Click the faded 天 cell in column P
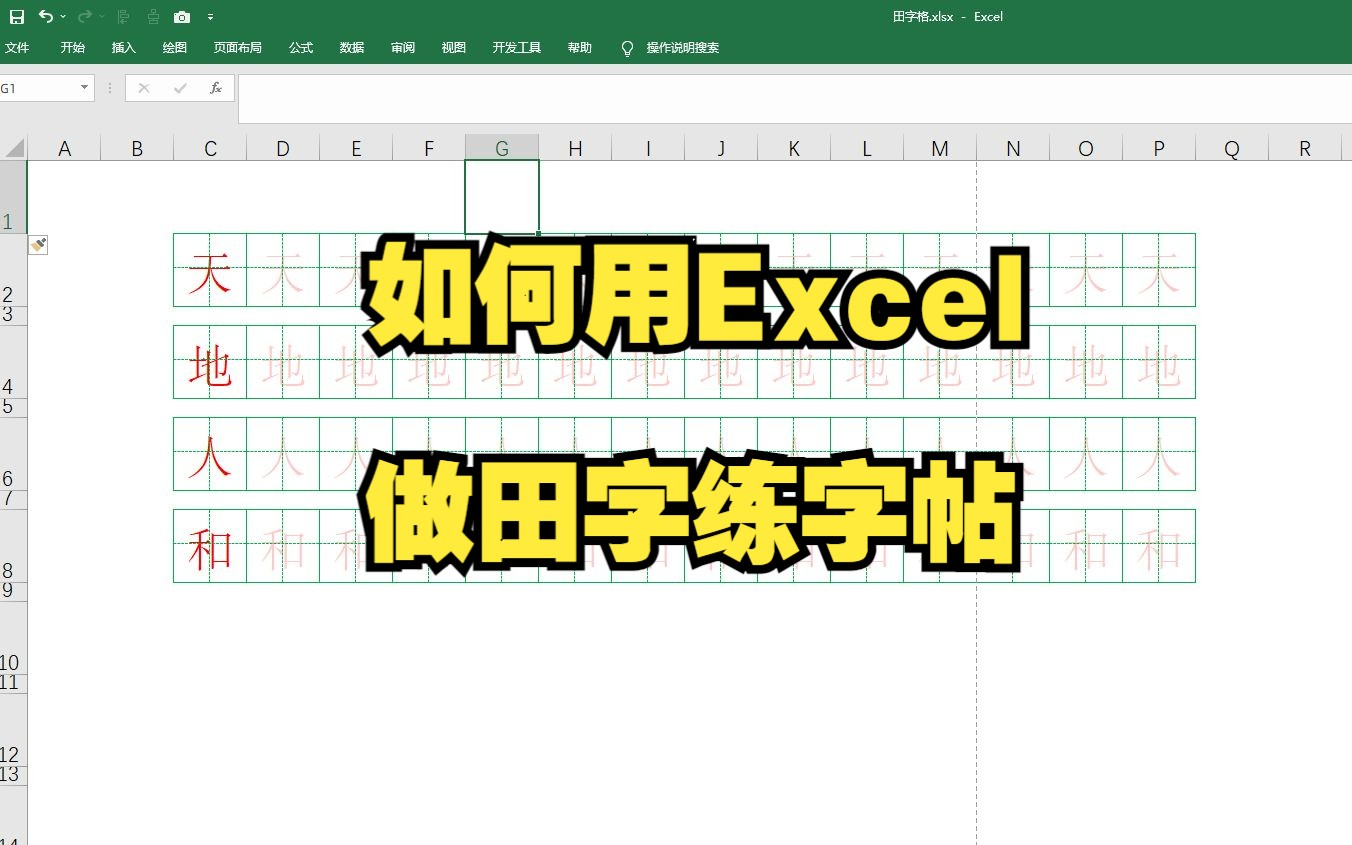This screenshot has height=845, width=1352. pyautogui.click(x=1159, y=270)
